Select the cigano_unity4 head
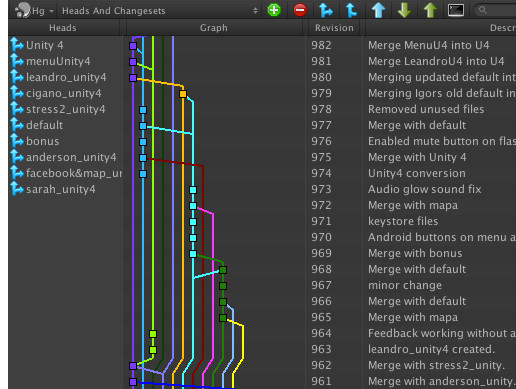 point(64,93)
